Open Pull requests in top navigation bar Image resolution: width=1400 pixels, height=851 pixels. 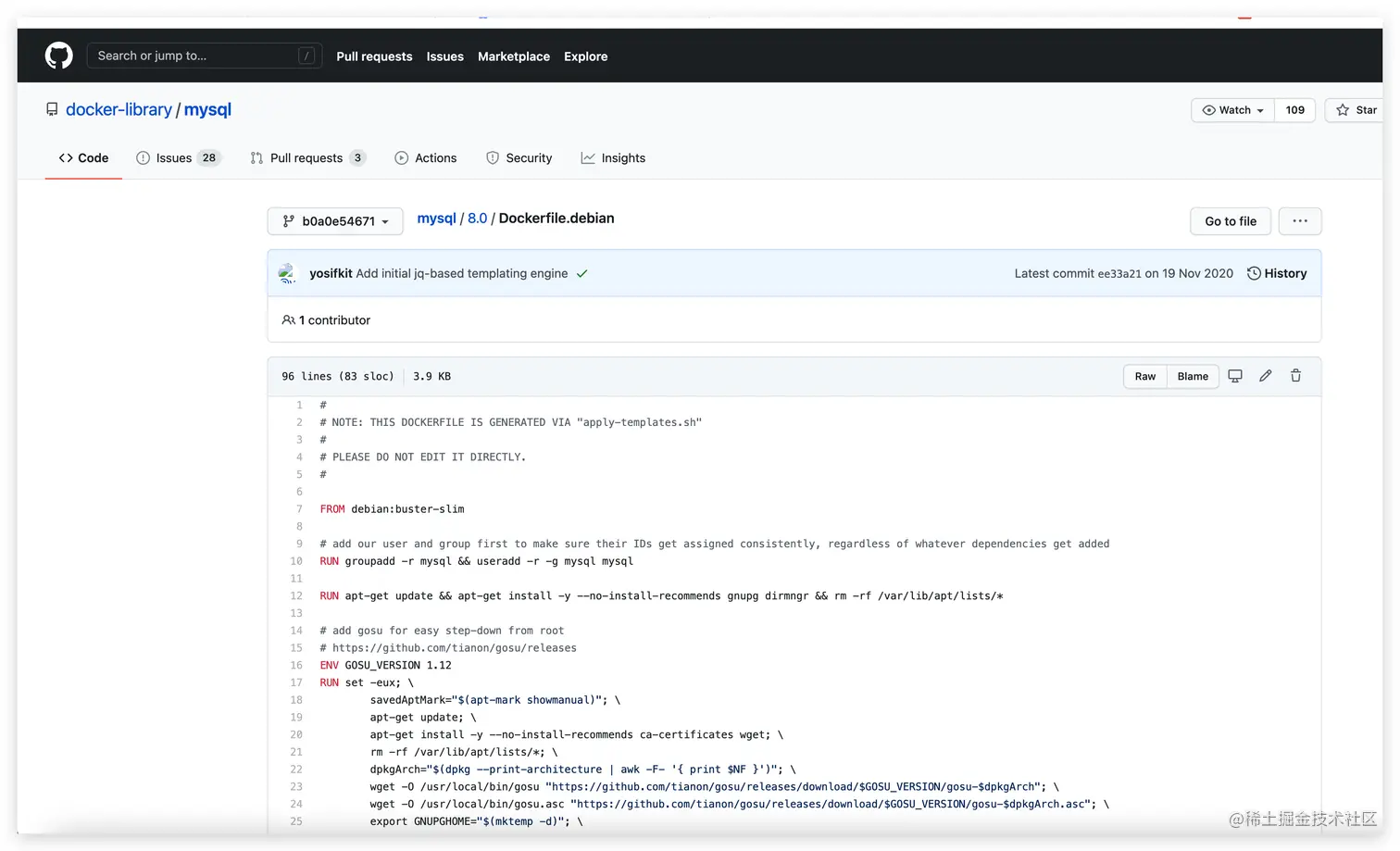point(374,56)
